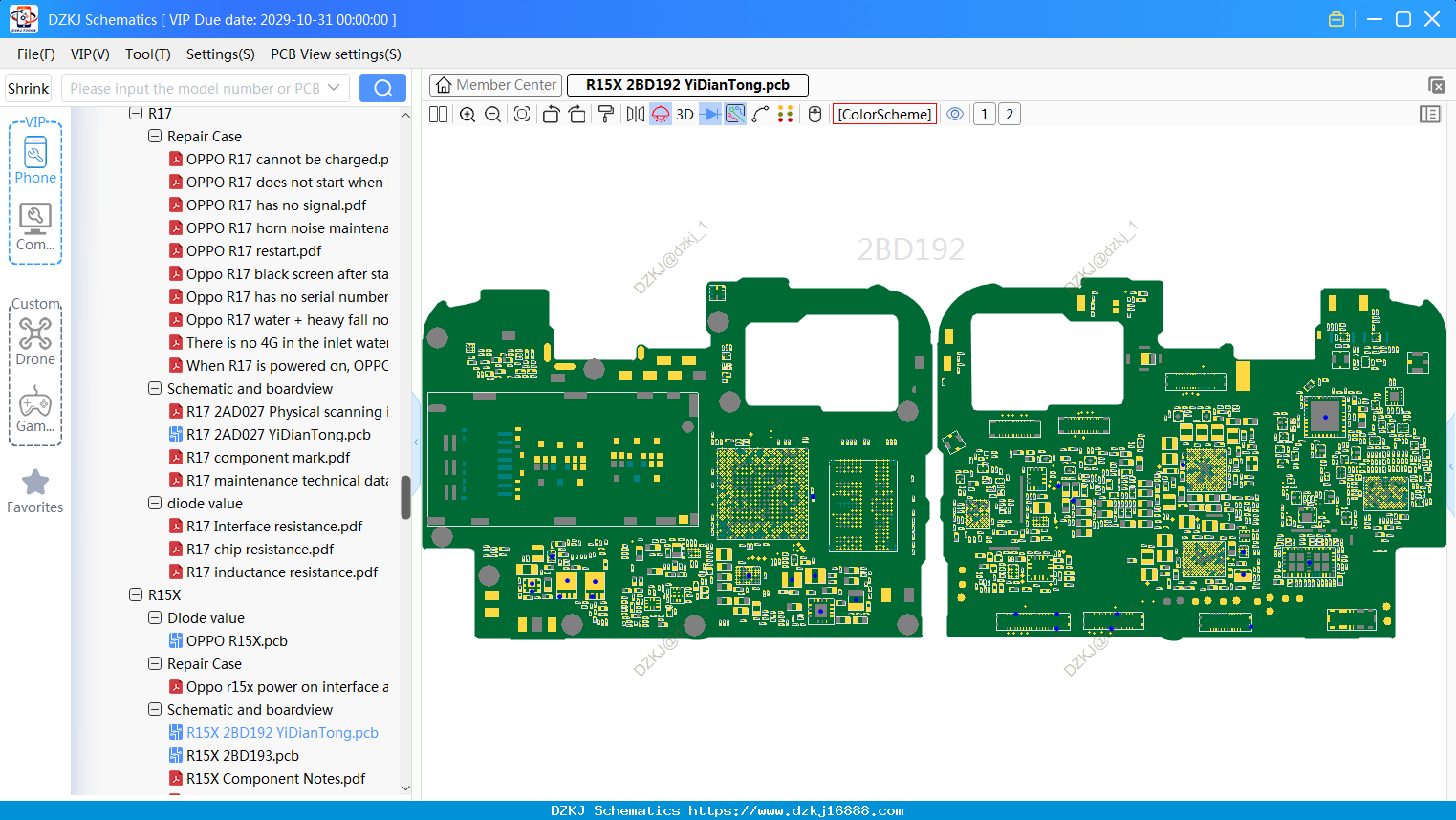1456x820 pixels.
Task: Toggle the diode value mode
Action: (x=710, y=115)
